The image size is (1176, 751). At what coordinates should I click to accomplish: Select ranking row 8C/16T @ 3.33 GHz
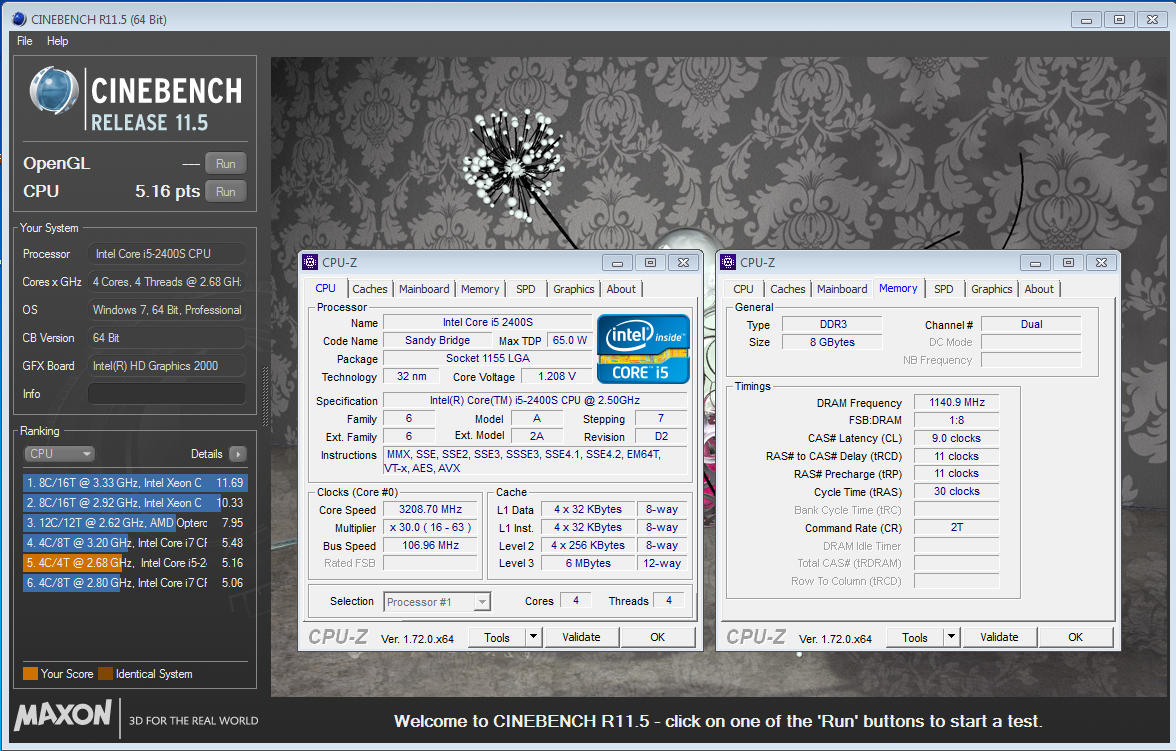coord(135,482)
